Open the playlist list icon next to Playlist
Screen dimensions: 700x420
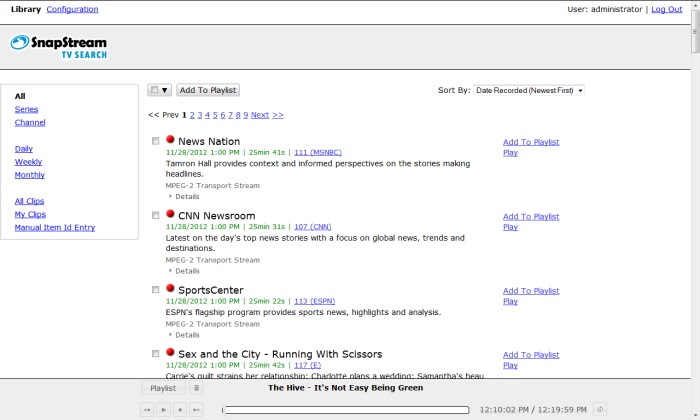[196, 388]
